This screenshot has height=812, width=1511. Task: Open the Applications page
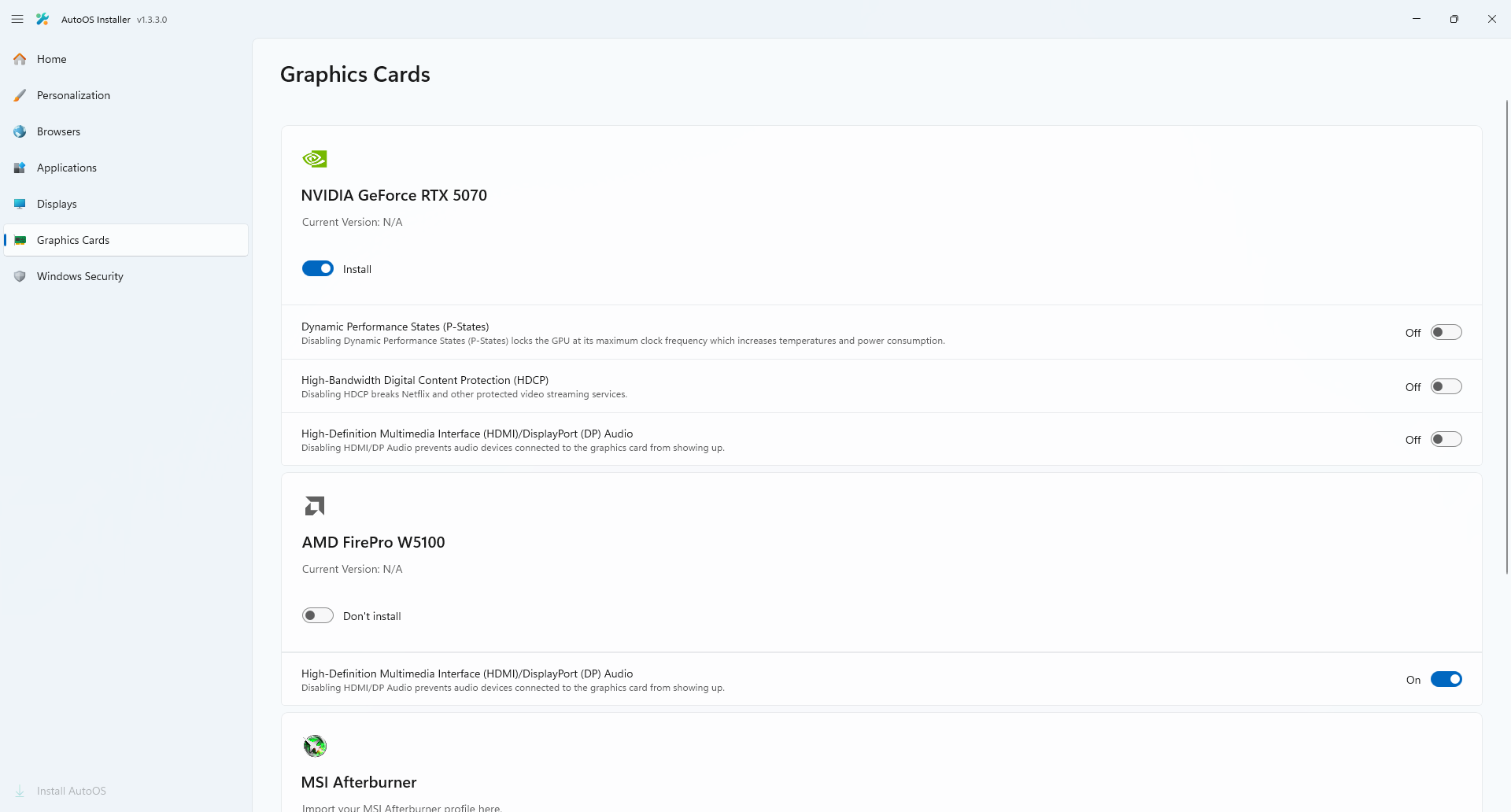point(126,168)
